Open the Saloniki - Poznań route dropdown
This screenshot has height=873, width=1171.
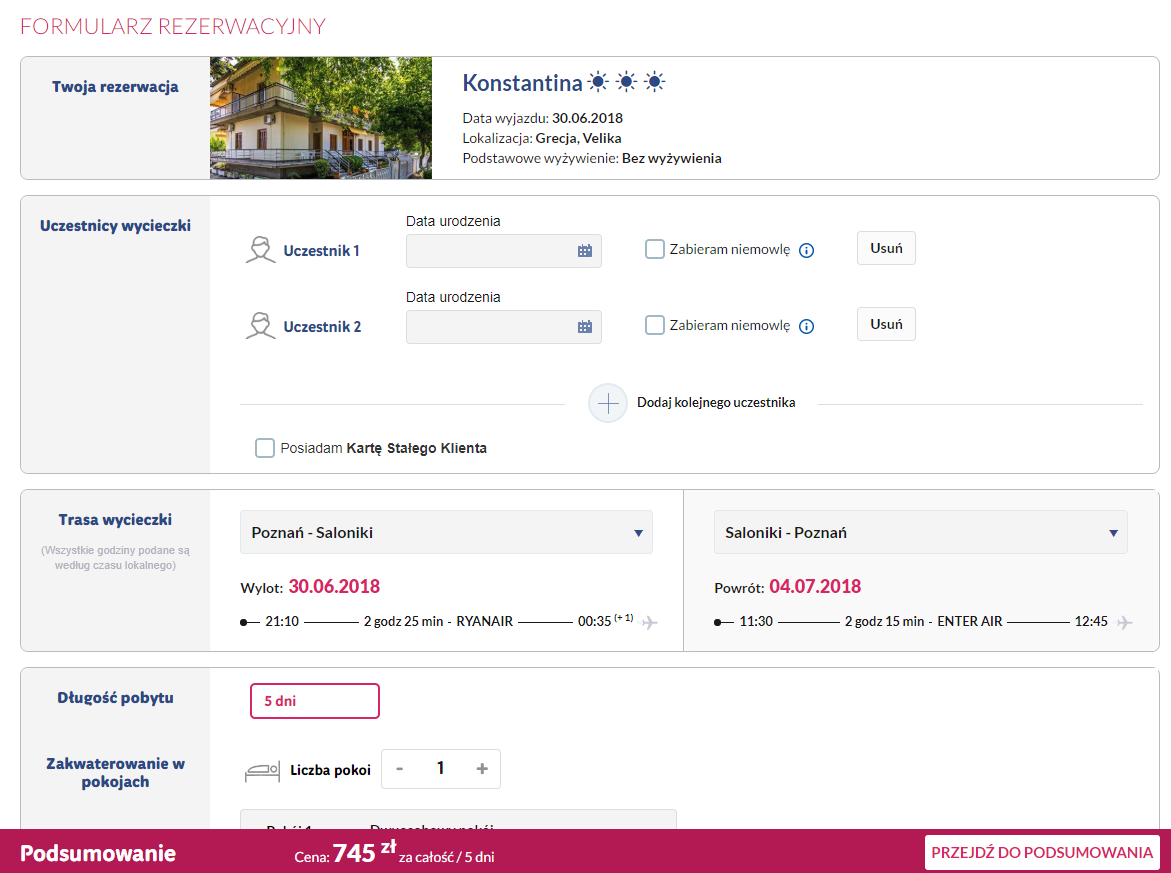920,532
